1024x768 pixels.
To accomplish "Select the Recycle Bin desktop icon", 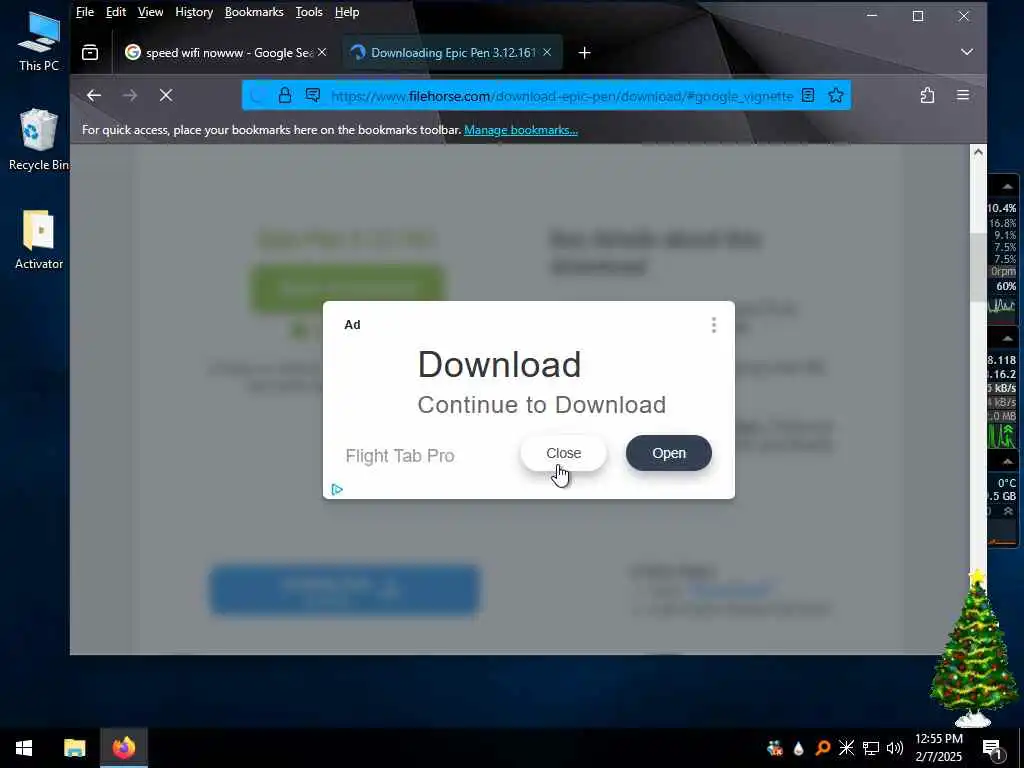I will point(39,140).
